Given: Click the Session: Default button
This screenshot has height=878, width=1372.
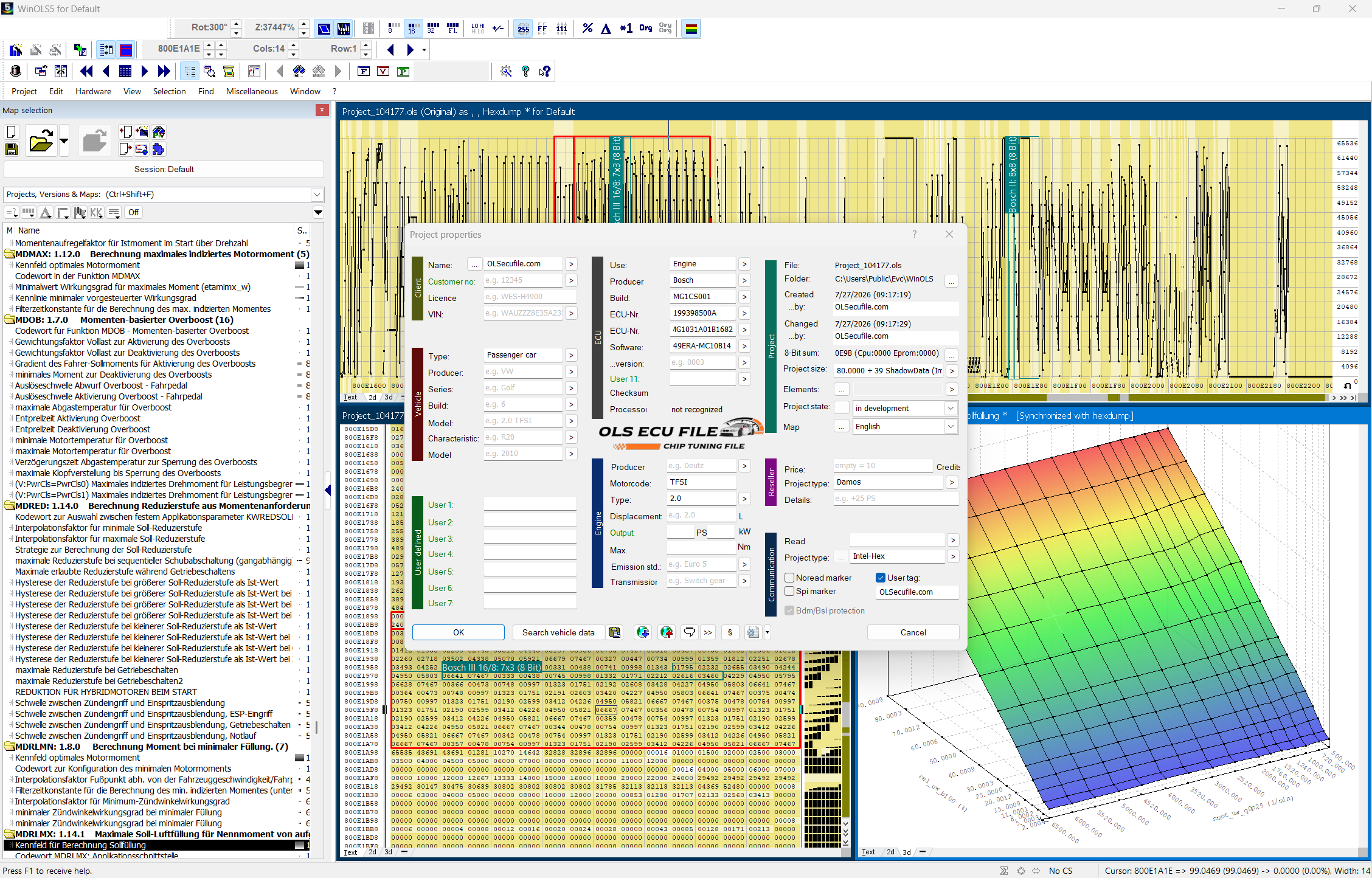Looking at the screenshot, I should click(x=164, y=169).
